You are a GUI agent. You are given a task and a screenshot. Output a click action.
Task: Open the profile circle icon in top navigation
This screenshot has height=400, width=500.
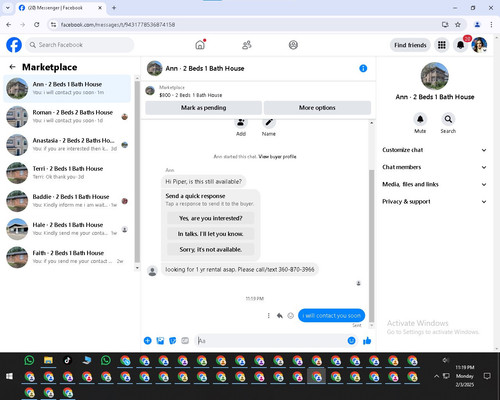pyautogui.click(x=293, y=45)
